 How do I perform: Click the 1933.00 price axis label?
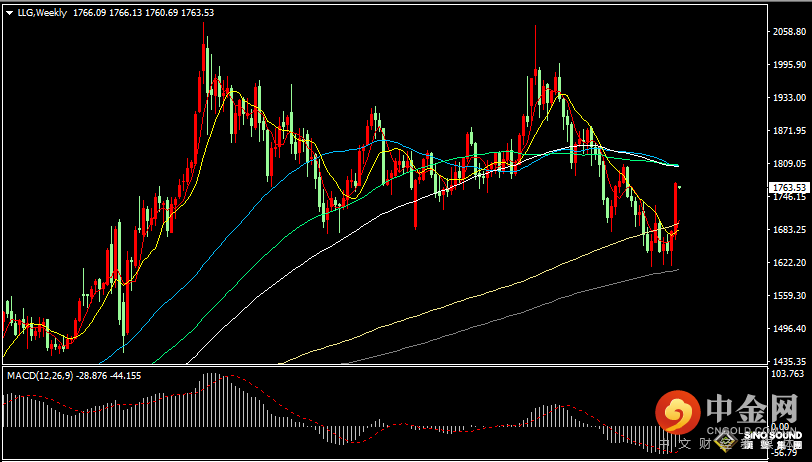pyautogui.click(x=789, y=98)
